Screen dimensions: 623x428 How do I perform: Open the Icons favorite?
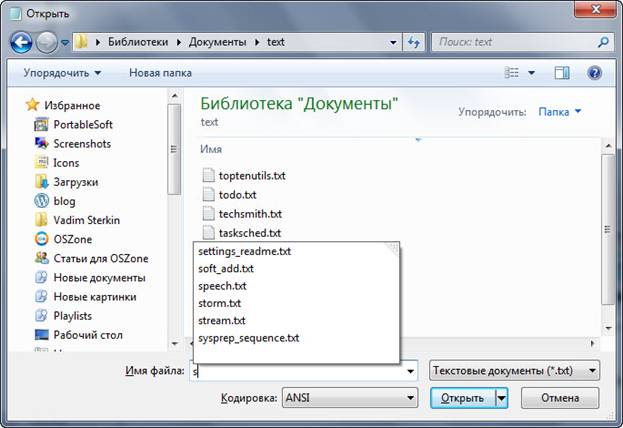66,163
